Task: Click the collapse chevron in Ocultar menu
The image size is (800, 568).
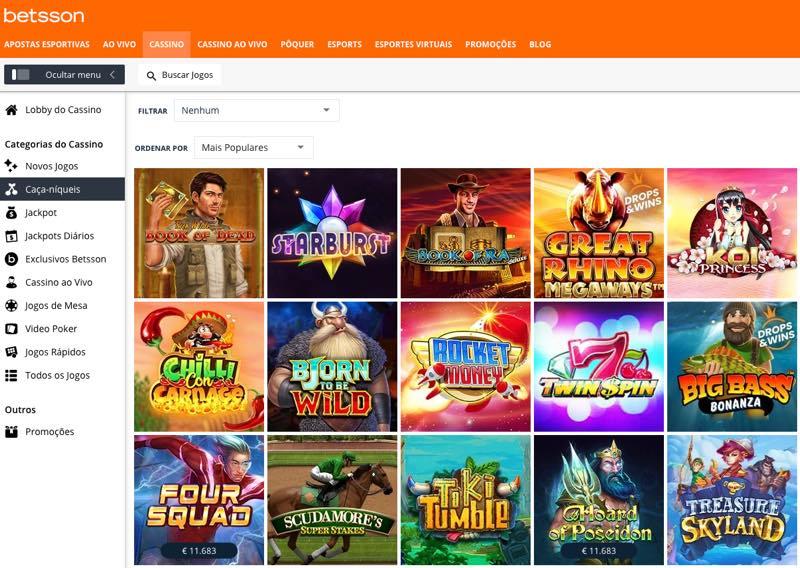Action: coord(112,75)
